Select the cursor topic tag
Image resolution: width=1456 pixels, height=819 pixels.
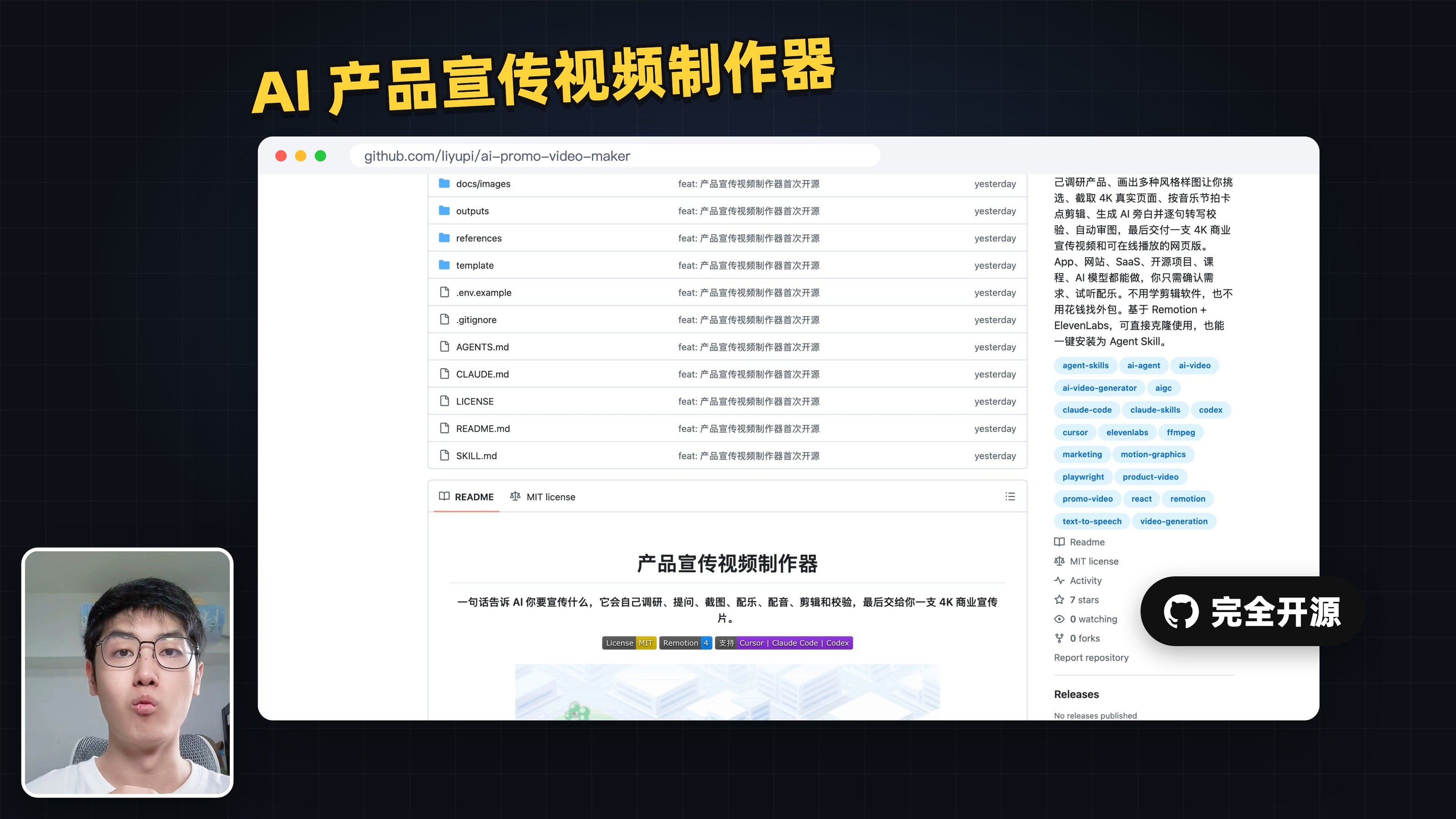pos(1075,432)
